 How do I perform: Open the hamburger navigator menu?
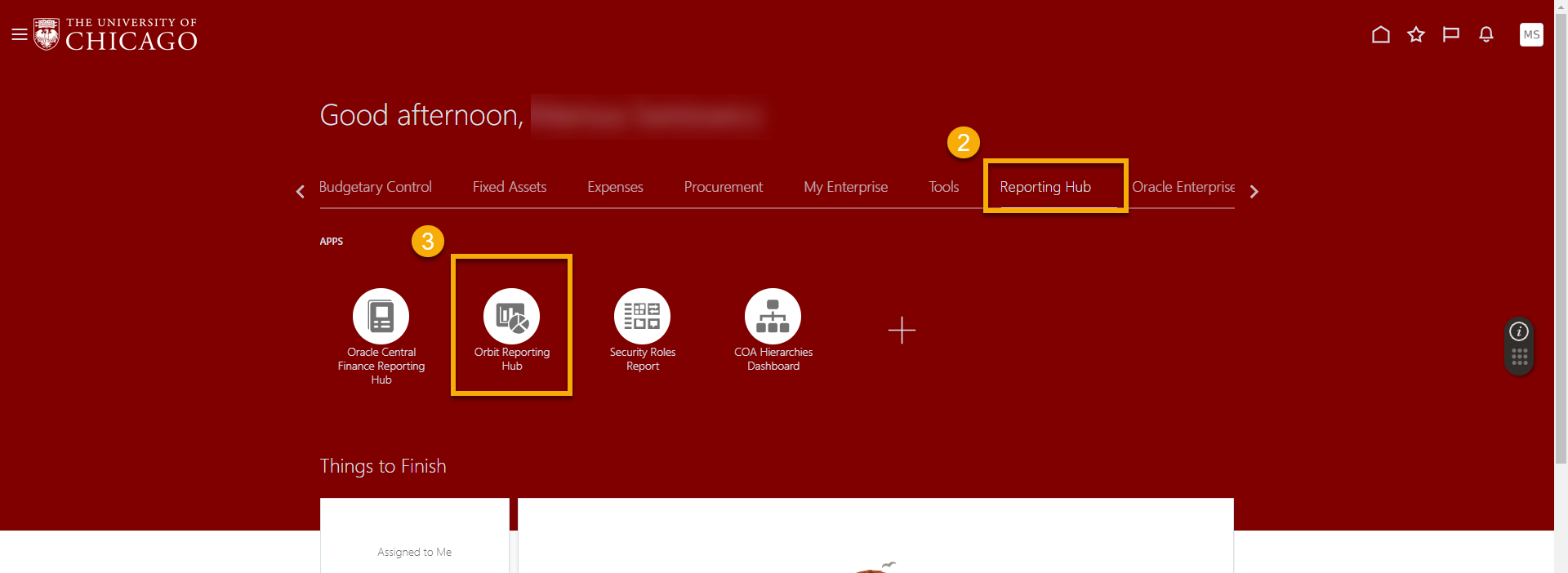pos(20,34)
